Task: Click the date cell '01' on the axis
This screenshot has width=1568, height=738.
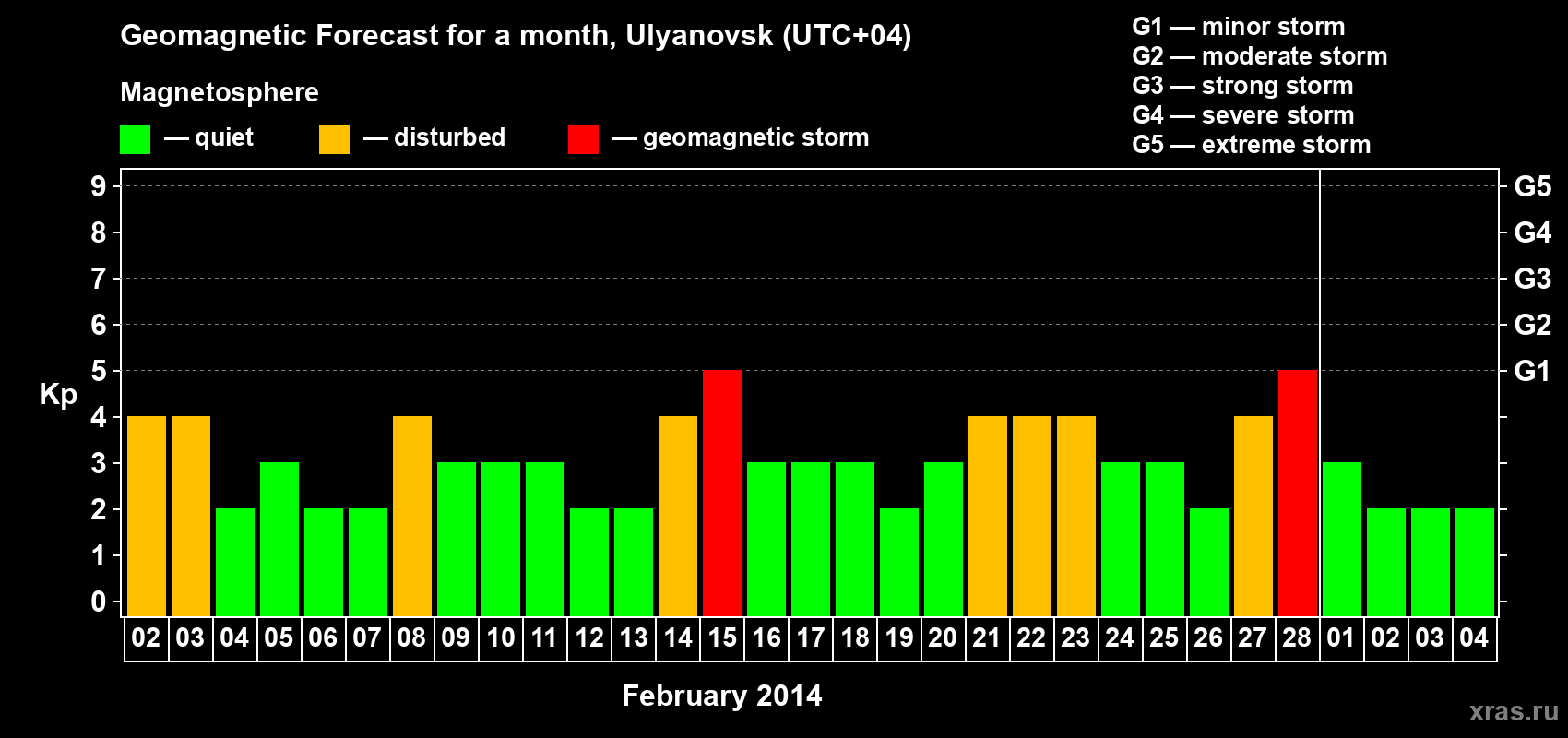Action: point(1341,638)
